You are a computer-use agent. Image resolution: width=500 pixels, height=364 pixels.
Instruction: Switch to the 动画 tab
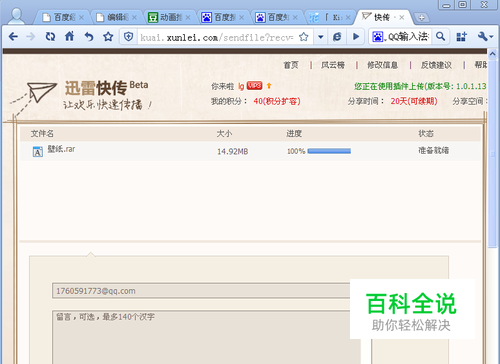click(169, 17)
